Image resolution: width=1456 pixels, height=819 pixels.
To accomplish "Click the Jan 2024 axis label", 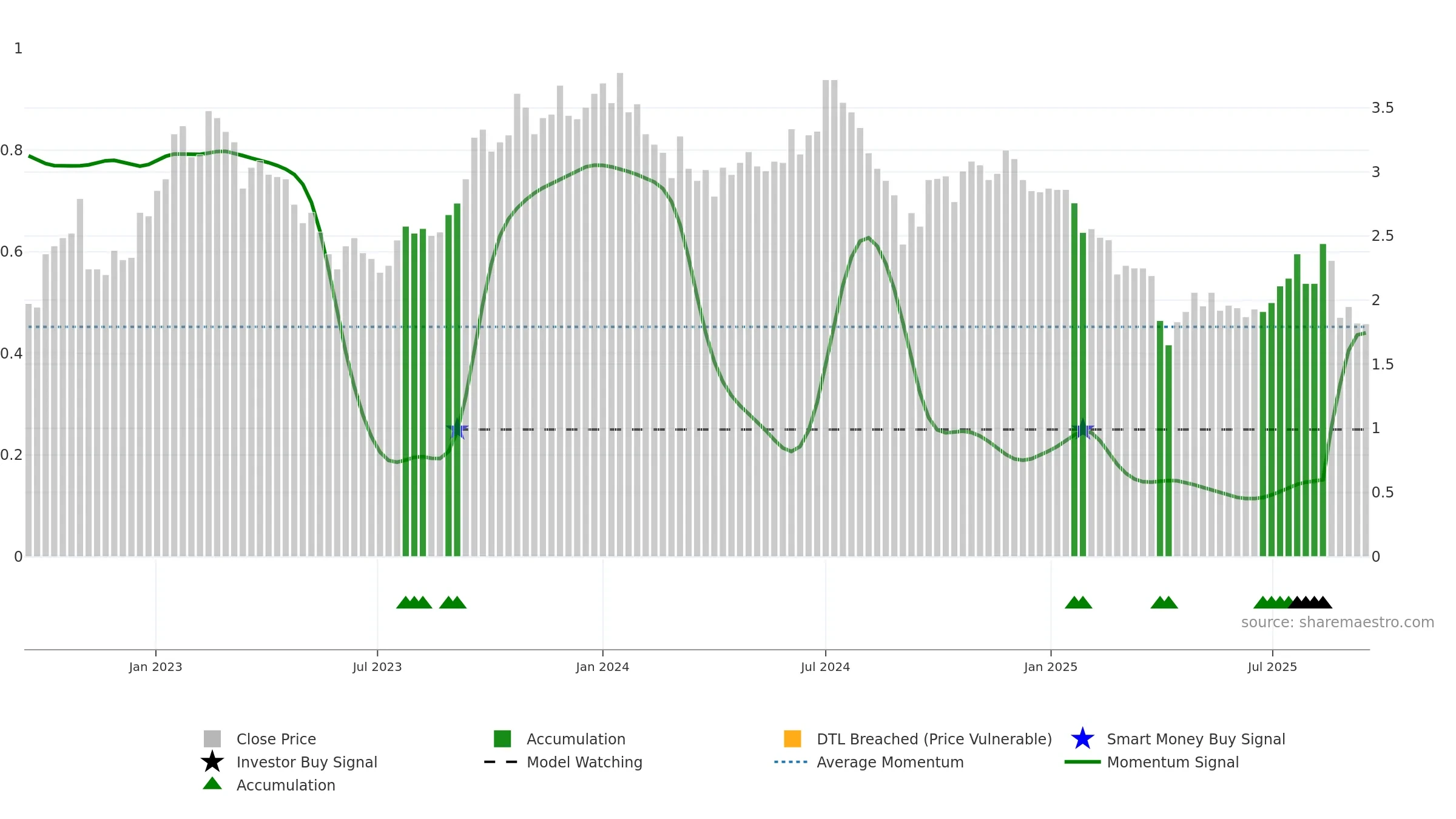I will tap(602, 667).
